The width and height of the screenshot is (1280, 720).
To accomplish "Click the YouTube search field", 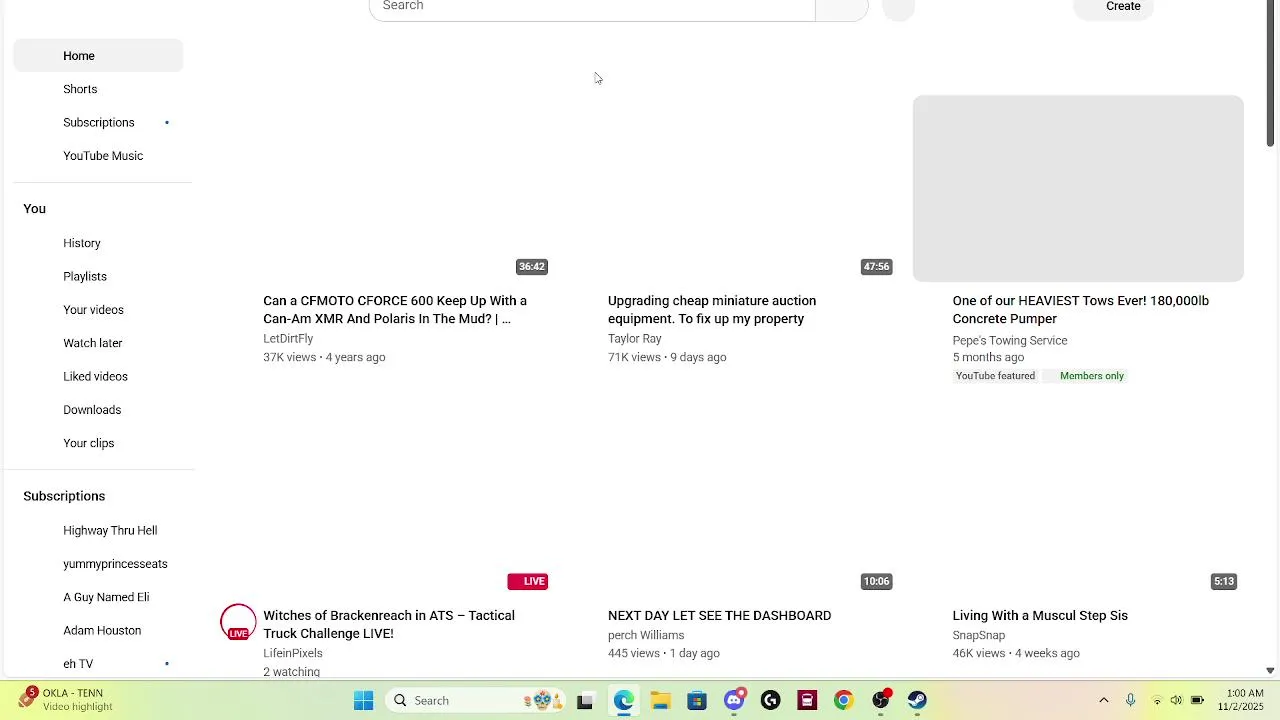I will tap(592, 7).
